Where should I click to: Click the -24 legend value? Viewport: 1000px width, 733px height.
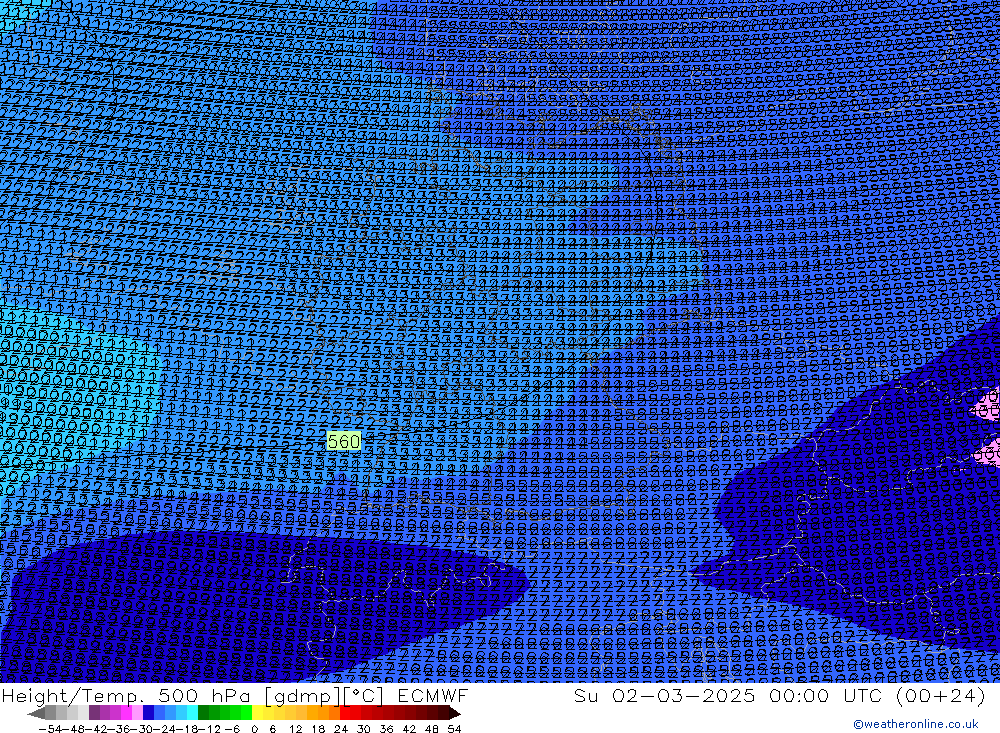click(165, 729)
